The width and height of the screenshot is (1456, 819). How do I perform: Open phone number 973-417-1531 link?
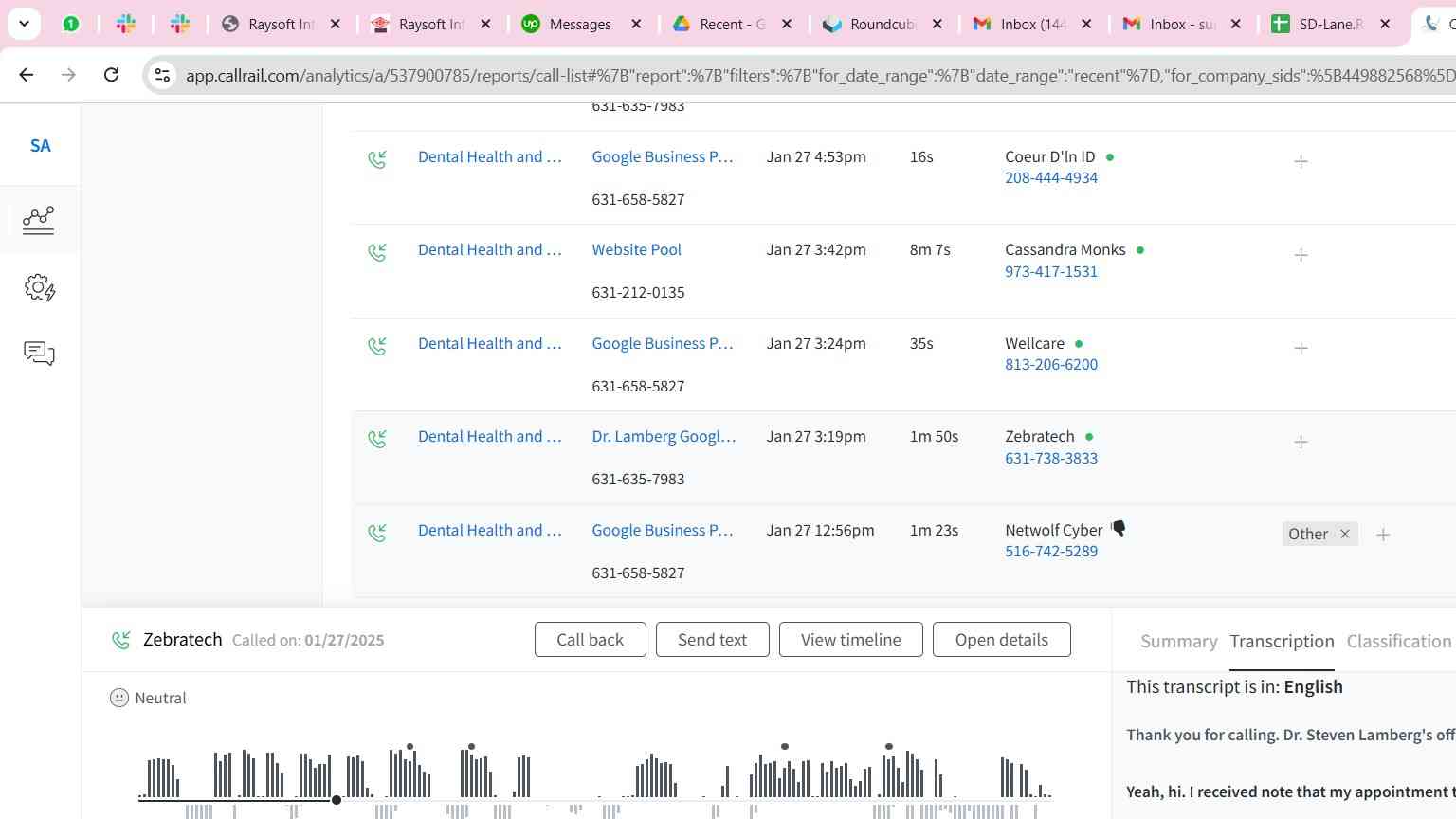[1051, 272]
